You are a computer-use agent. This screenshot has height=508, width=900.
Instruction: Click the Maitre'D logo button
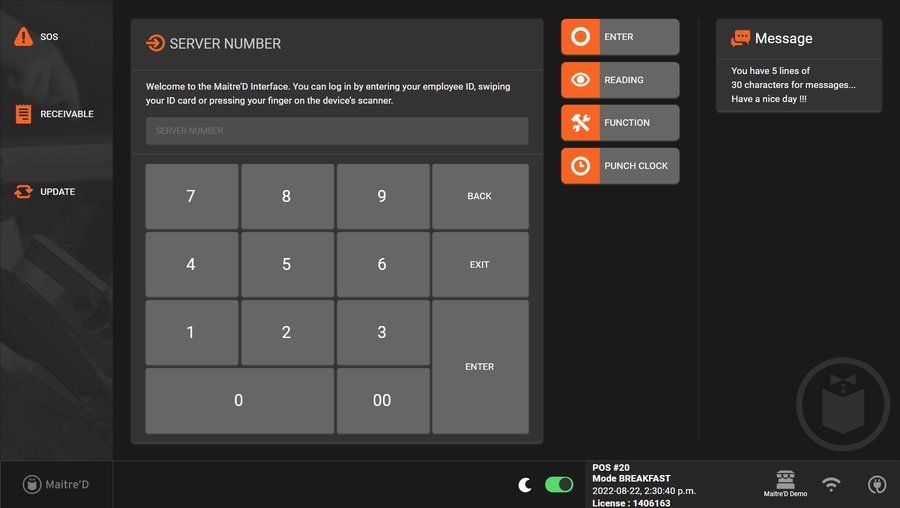56,485
